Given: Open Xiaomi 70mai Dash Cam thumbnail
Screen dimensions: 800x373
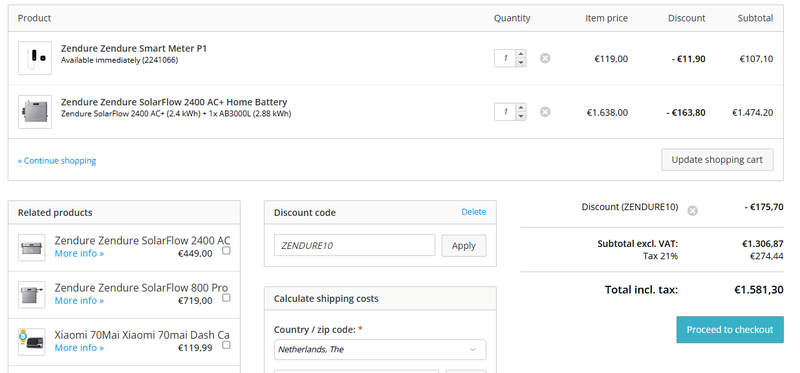Looking at the screenshot, I should (32, 342).
